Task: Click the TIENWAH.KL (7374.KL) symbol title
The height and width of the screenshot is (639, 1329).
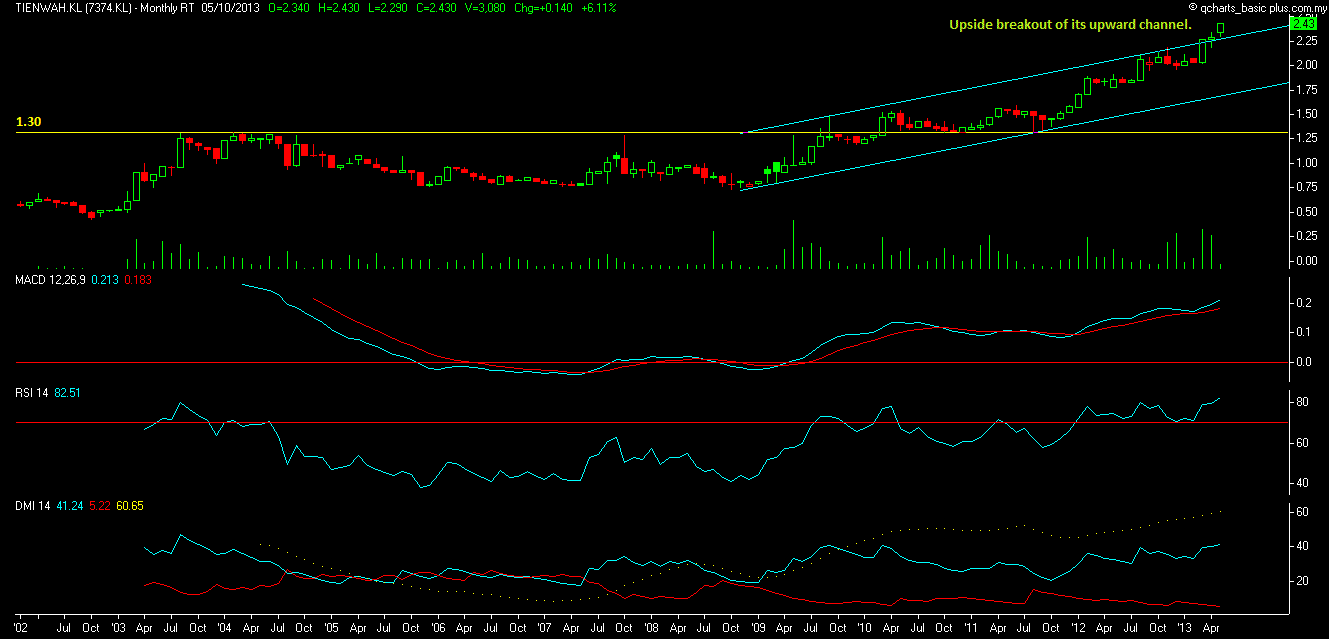Action: point(75,7)
